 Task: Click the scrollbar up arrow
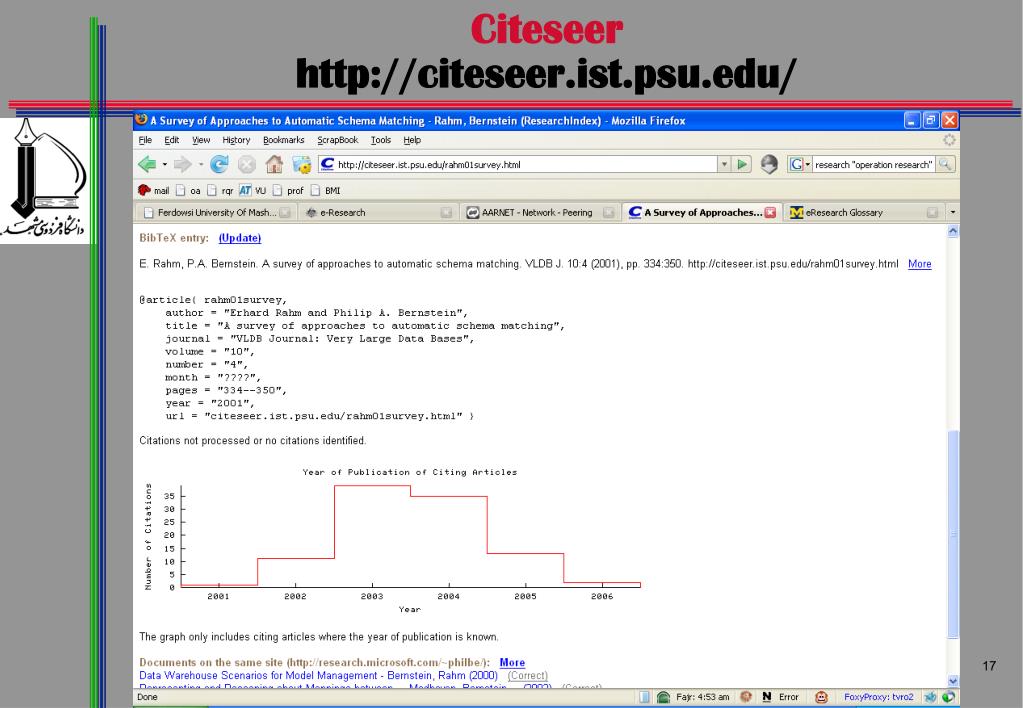point(953,231)
